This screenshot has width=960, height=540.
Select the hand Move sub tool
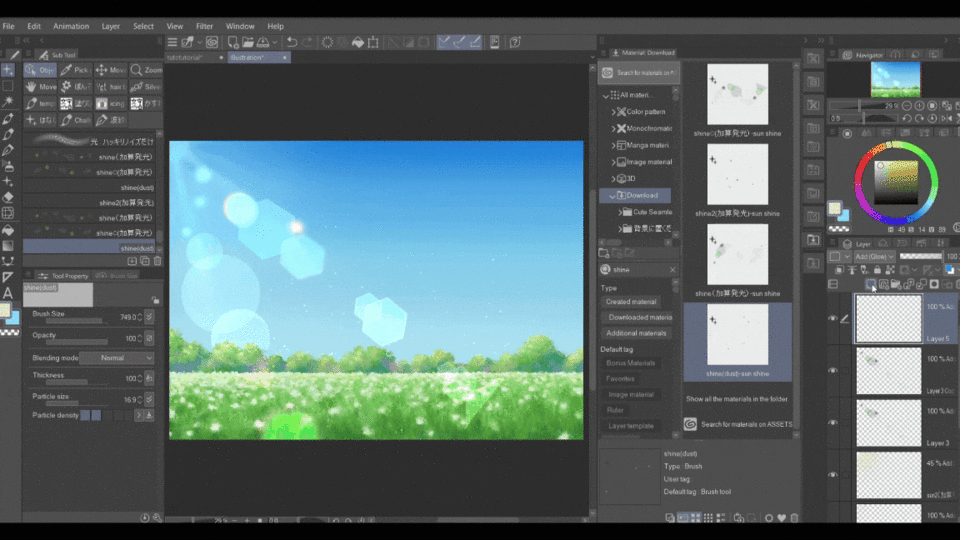[40, 87]
